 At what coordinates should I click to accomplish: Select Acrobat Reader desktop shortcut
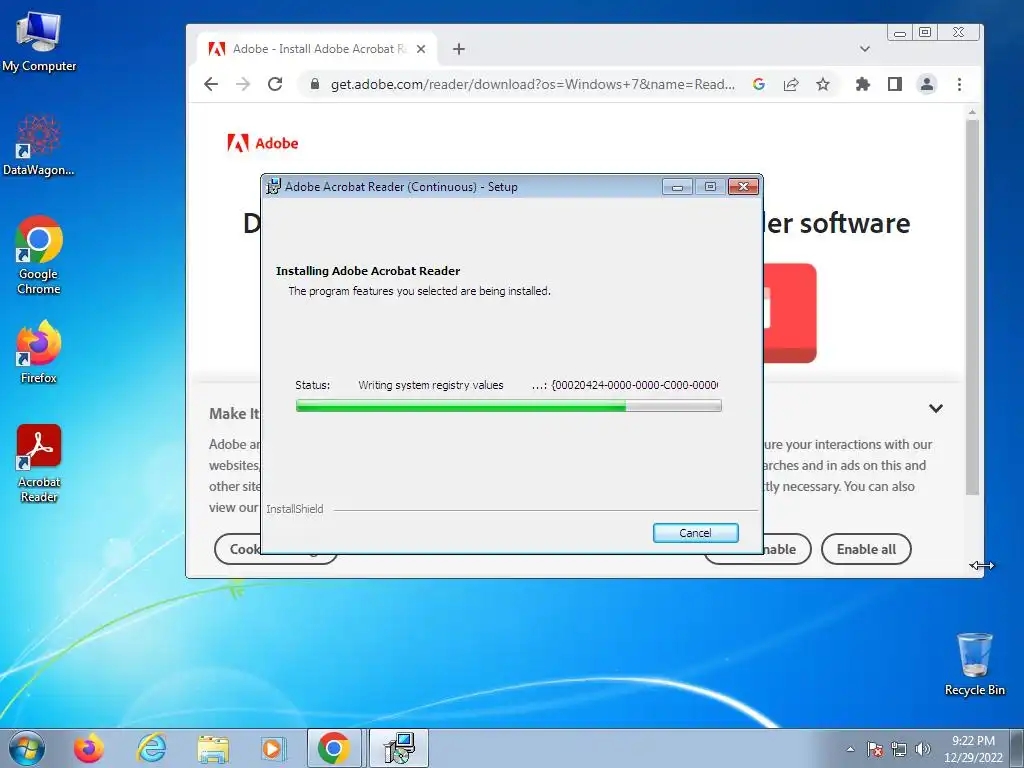(x=39, y=464)
